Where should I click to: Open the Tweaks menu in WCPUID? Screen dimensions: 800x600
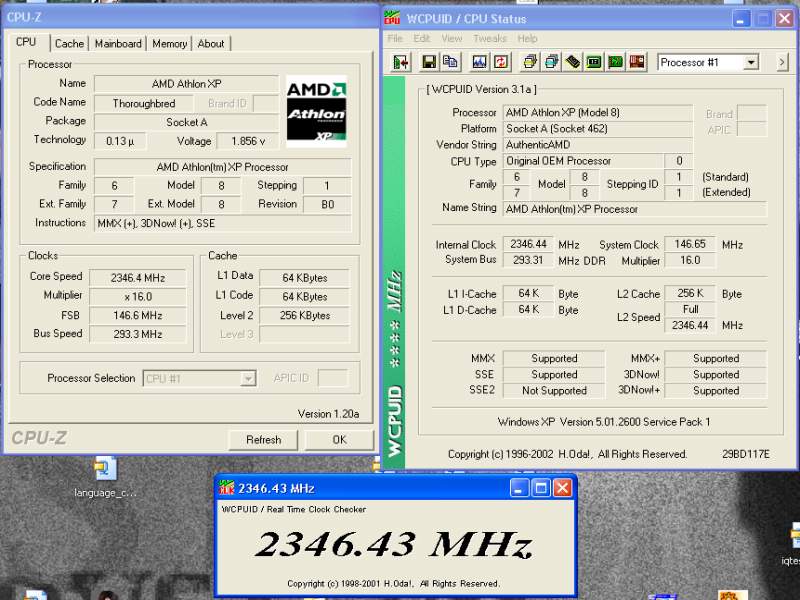tap(490, 38)
